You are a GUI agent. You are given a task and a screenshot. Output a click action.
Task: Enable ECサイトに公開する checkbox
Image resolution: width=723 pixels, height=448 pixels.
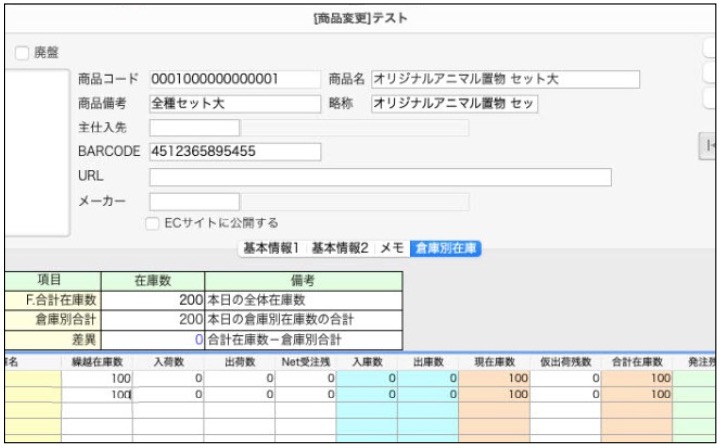[153, 223]
